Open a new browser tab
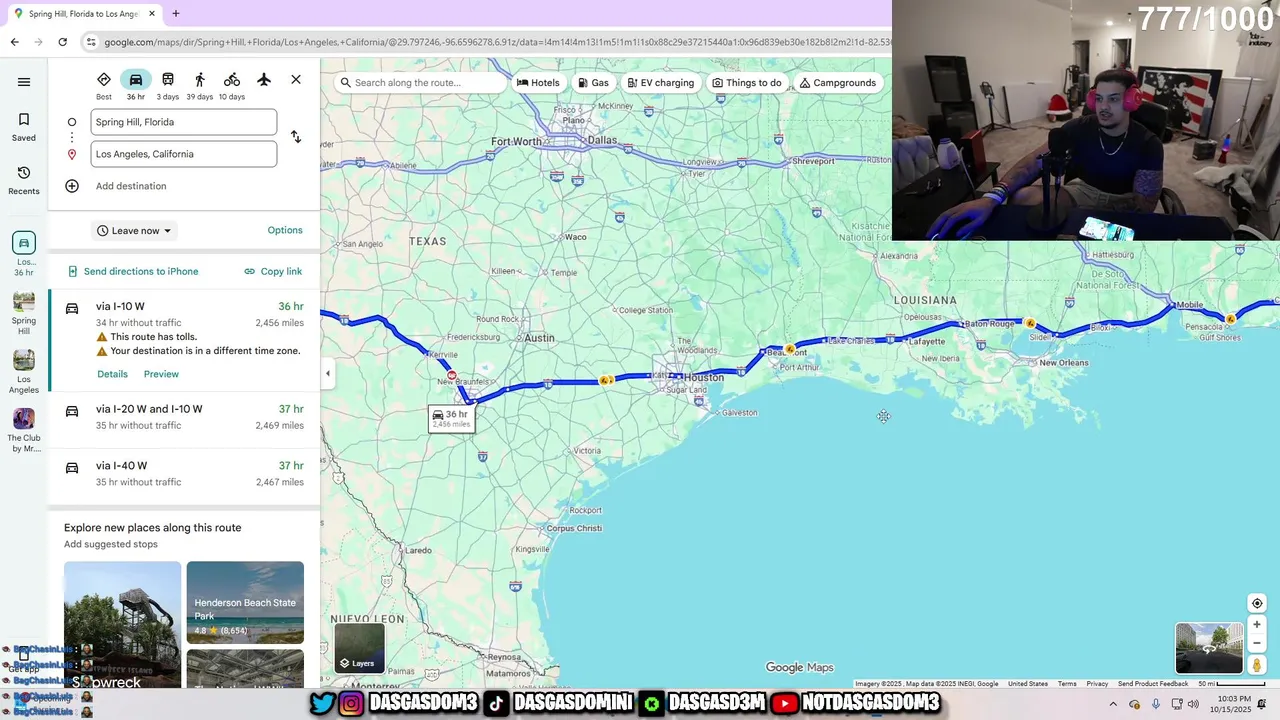Image resolution: width=1280 pixels, height=720 pixels. [176, 14]
